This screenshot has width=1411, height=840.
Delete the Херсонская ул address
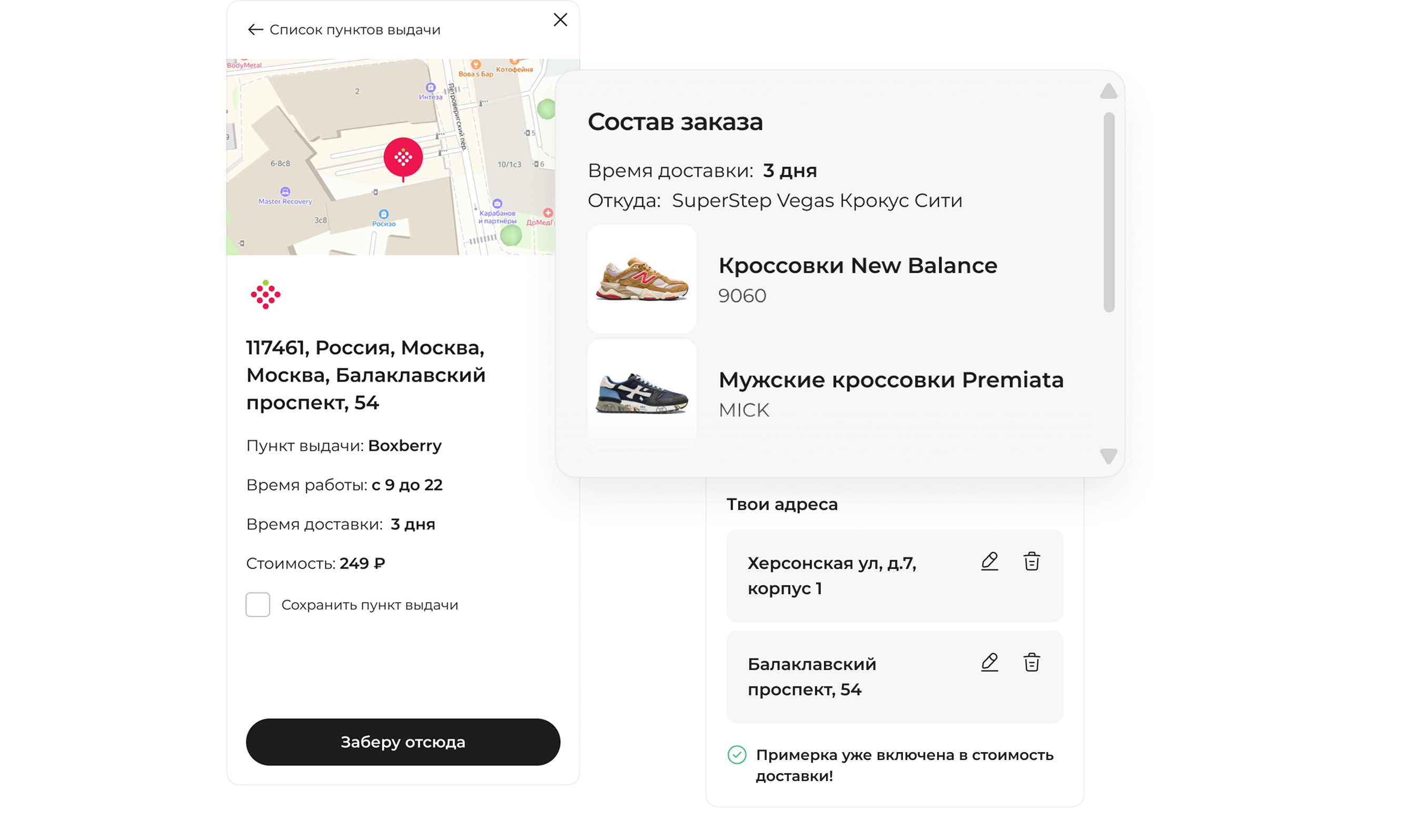(x=1031, y=562)
